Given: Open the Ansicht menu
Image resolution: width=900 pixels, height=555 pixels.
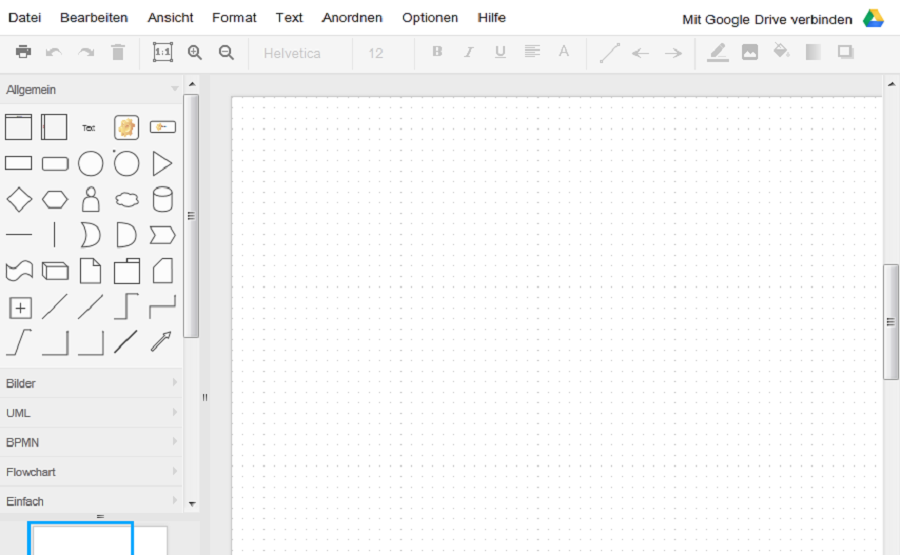Looking at the screenshot, I should [170, 18].
